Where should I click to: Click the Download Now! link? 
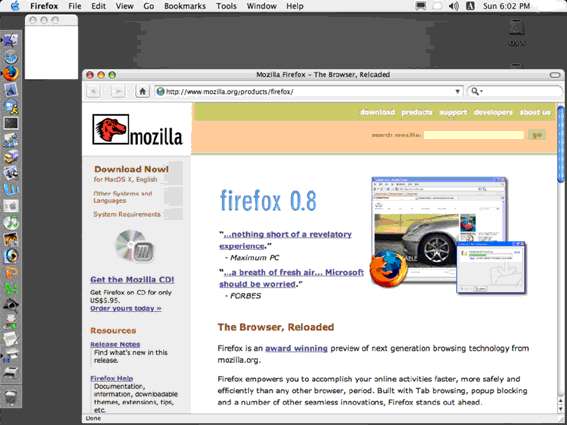click(x=132, y=169)
